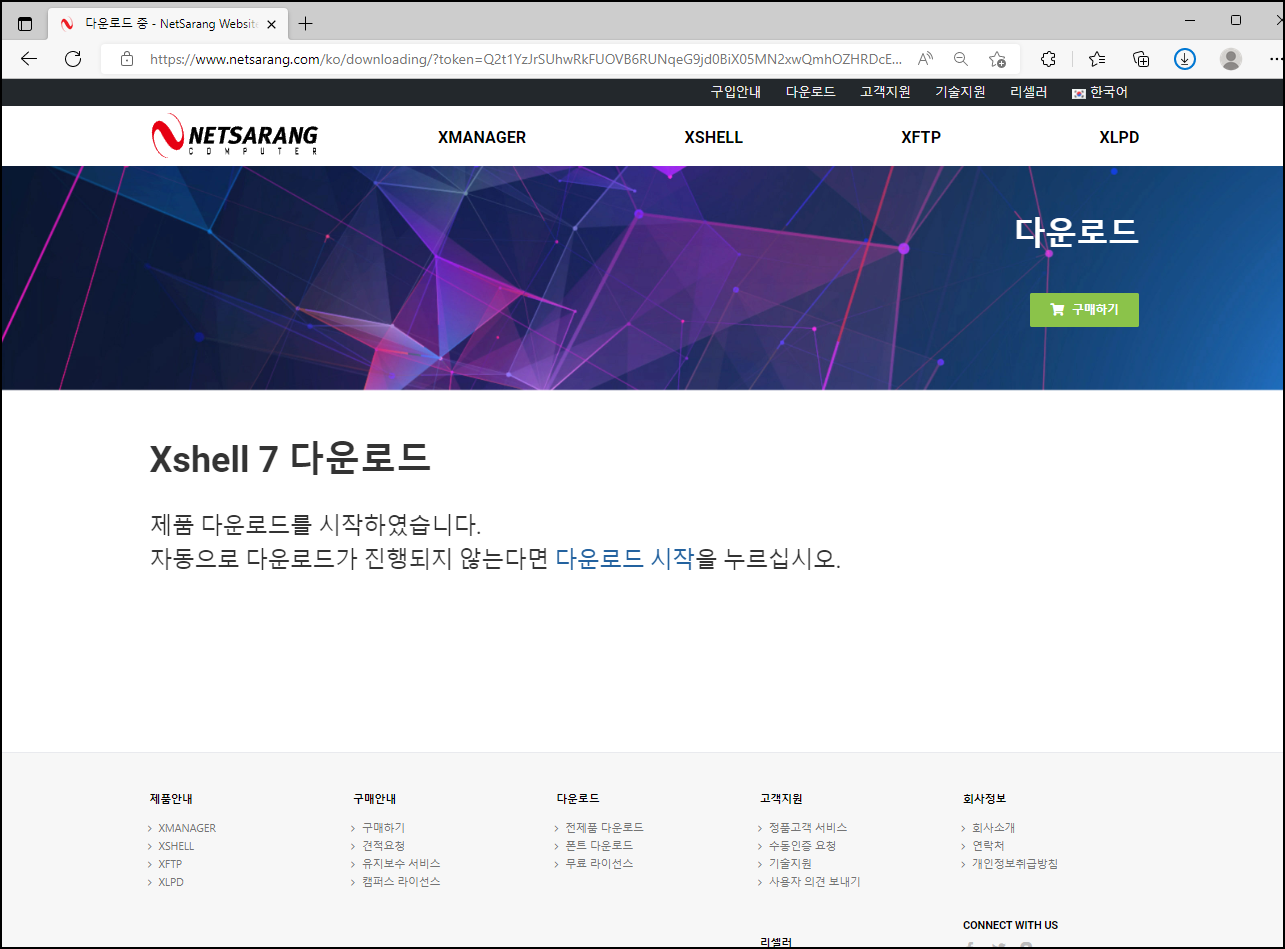Open footer link 사용자 의견 보내기
Image resolution: width=1285 pixels, height=949 pixels.
[814, 882]
